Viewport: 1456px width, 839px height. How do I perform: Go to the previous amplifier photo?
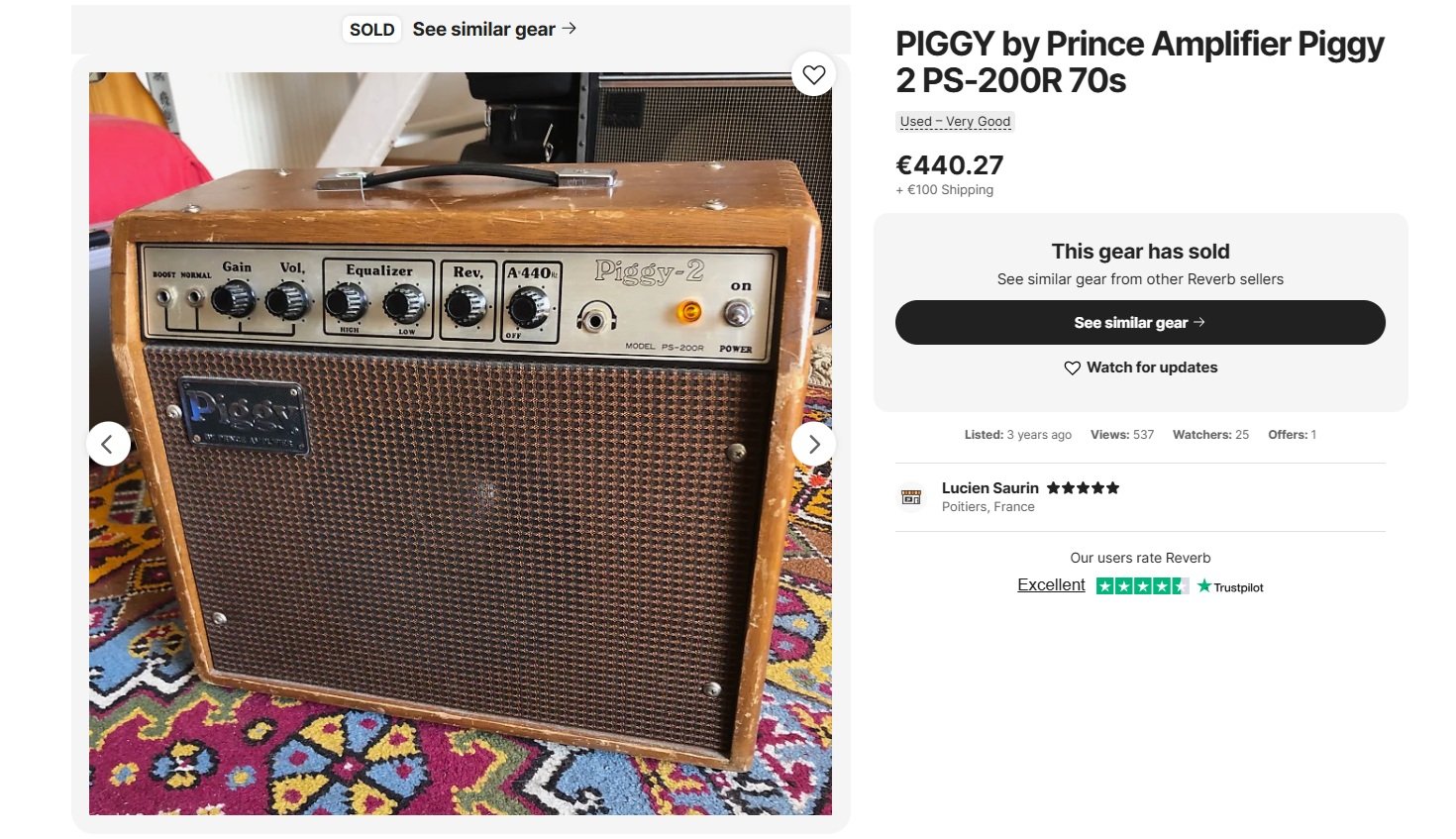108,444
